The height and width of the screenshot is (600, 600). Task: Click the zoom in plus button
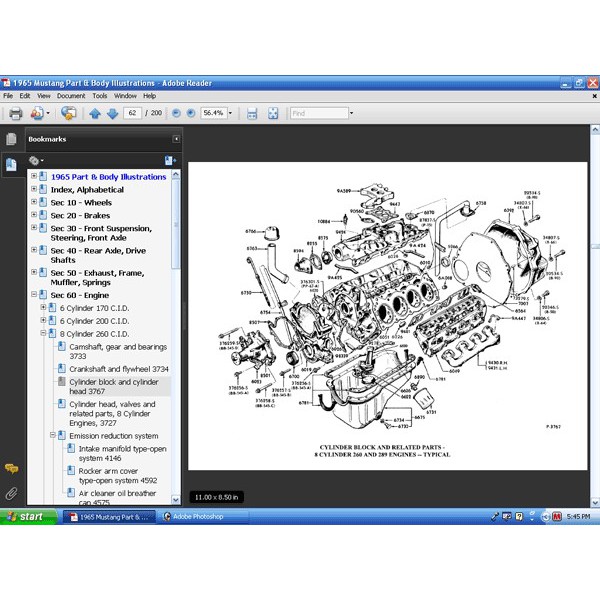click(x=191, y=113)
